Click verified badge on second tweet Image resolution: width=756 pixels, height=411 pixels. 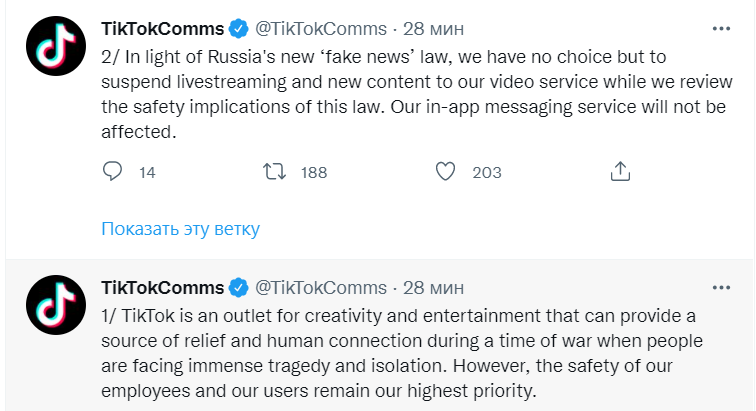point(239,289)
